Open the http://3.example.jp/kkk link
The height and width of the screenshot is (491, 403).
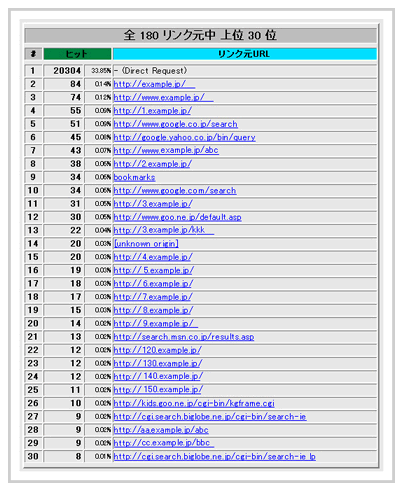pyautogui.click(x=164, y=230)
